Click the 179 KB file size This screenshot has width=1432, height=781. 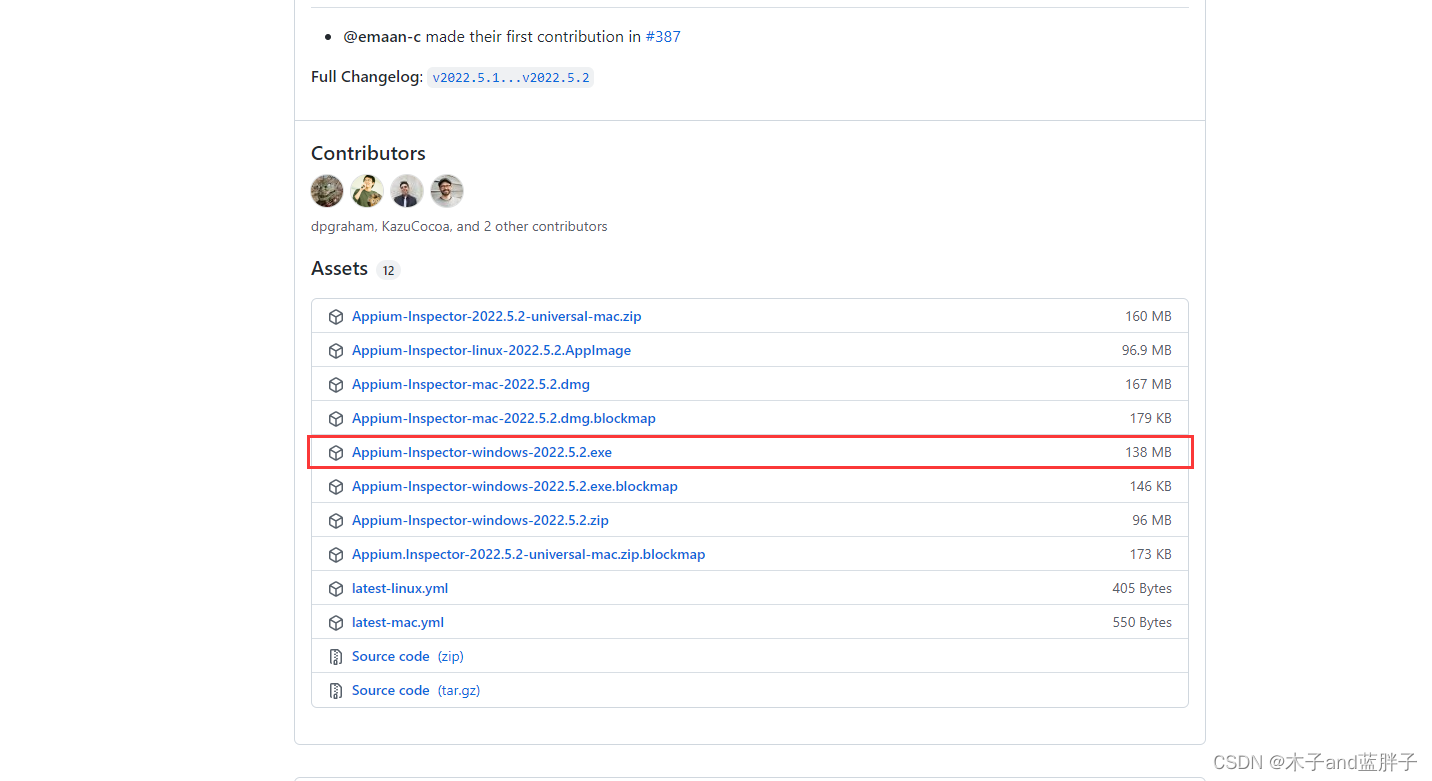[1151, 418]
